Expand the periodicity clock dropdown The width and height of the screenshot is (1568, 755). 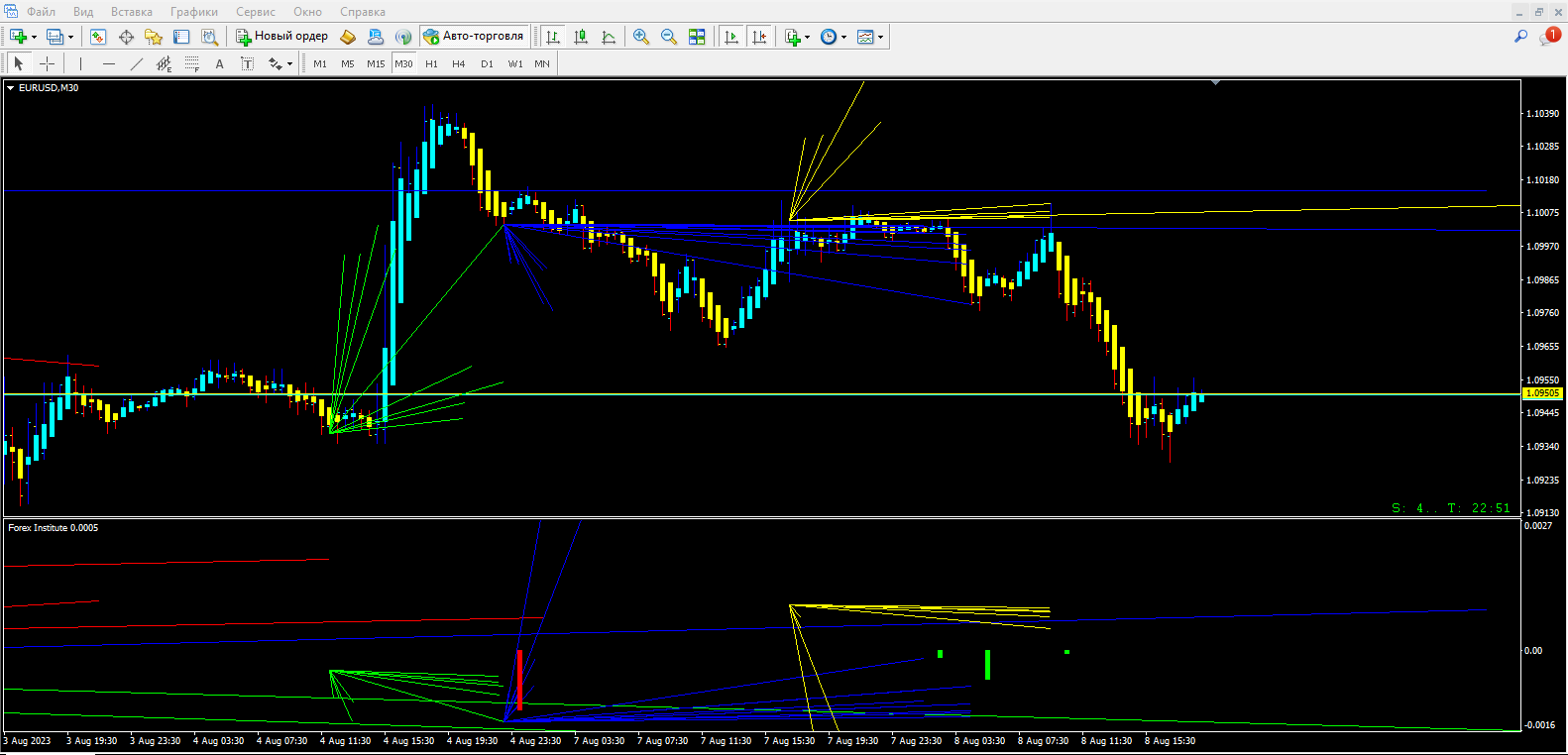(x=844, y=37)
